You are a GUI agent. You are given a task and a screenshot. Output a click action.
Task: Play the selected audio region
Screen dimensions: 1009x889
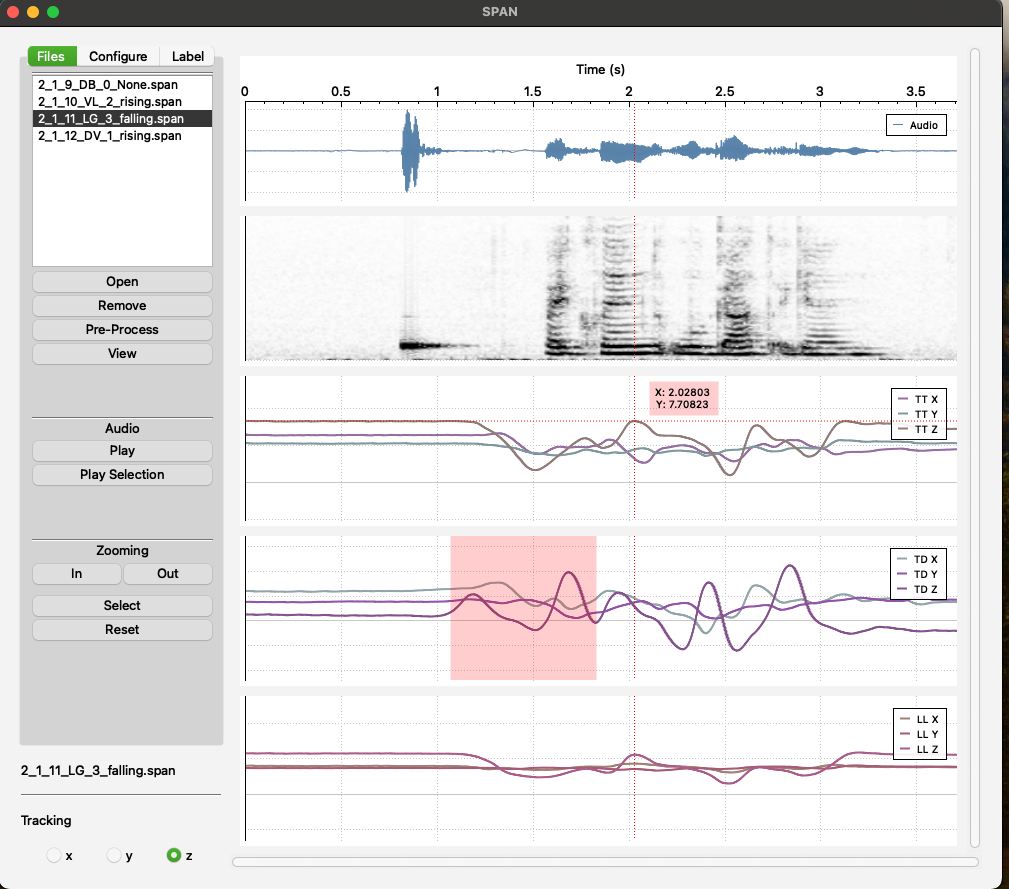pos(122,474)
